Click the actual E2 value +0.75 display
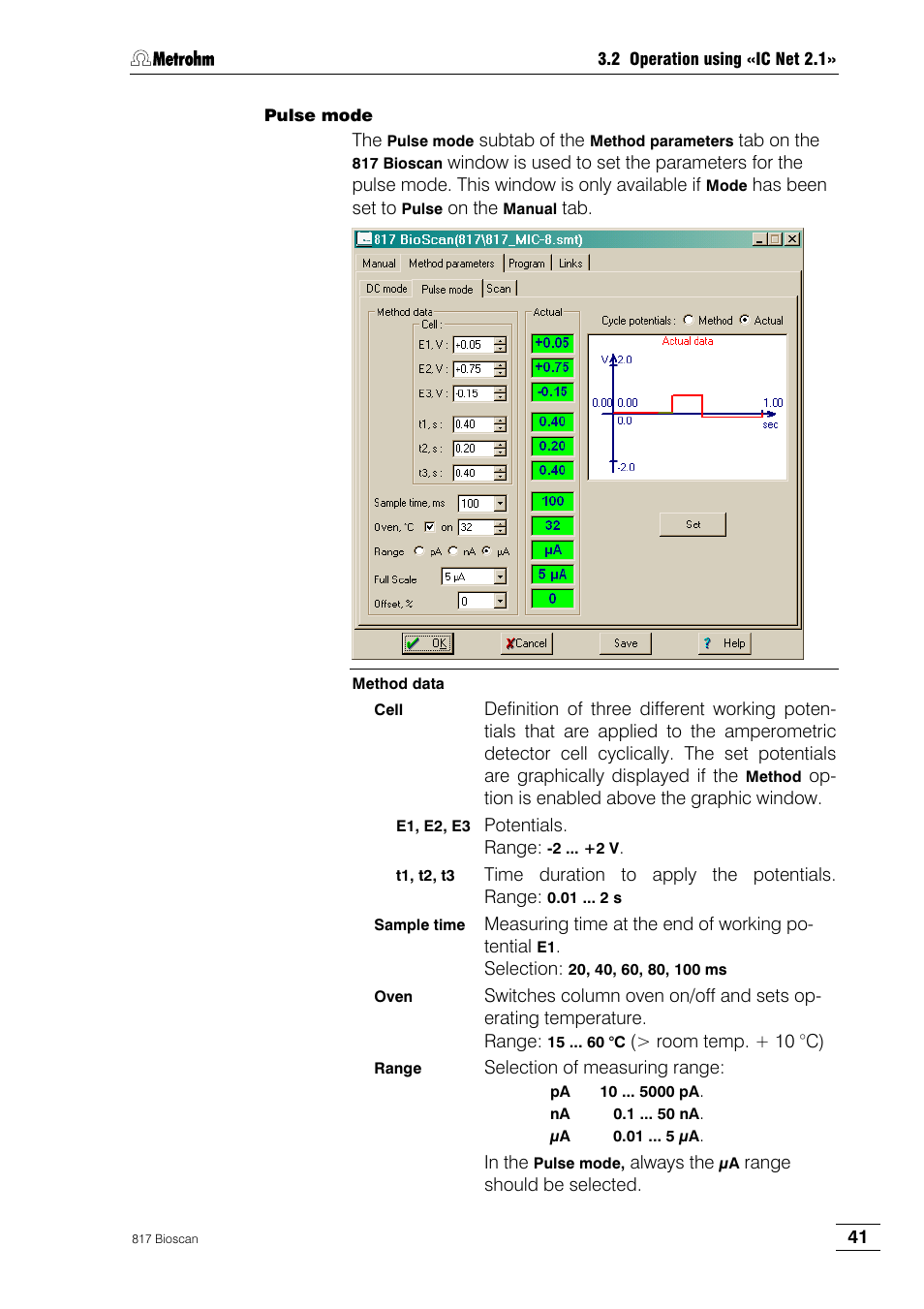This screenshot has width=924, height=1309. click(552, 367)
